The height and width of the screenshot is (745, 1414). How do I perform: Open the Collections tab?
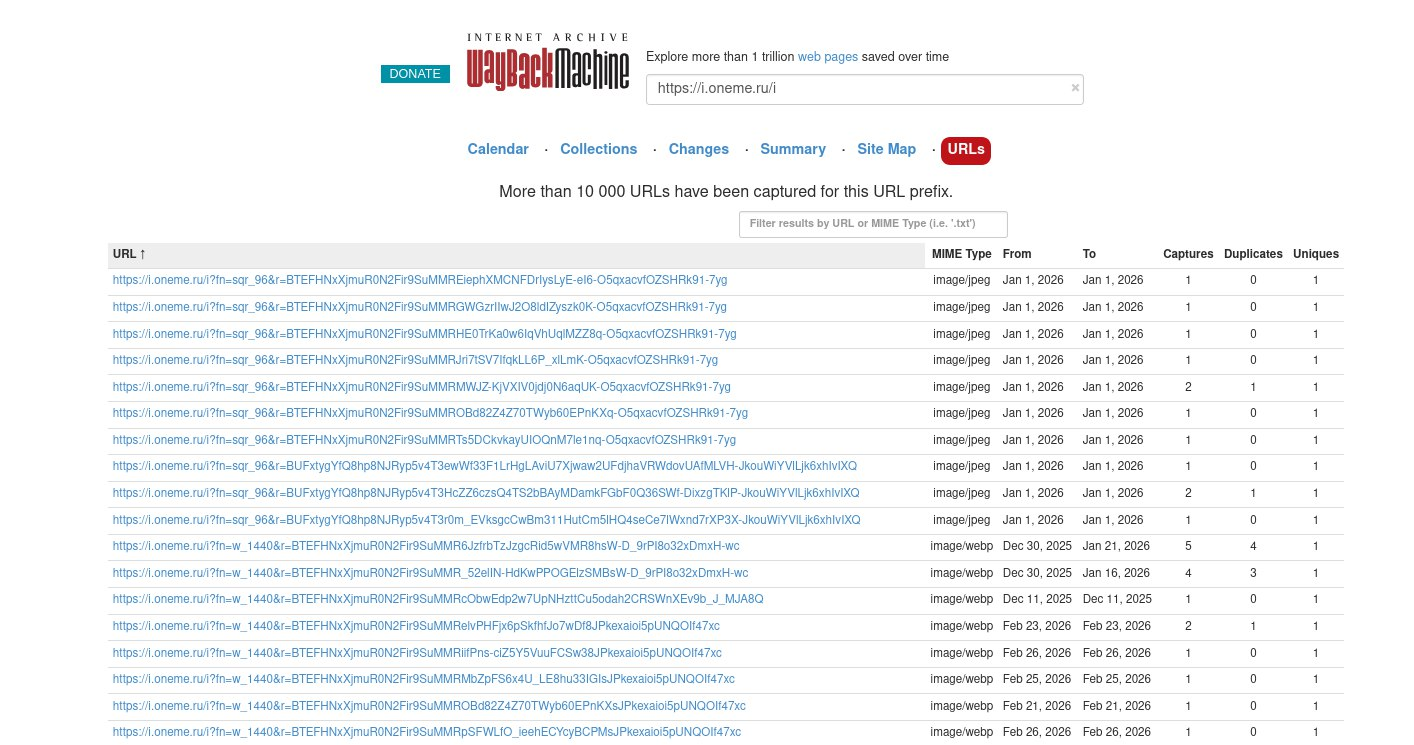(x=598, y=150)
